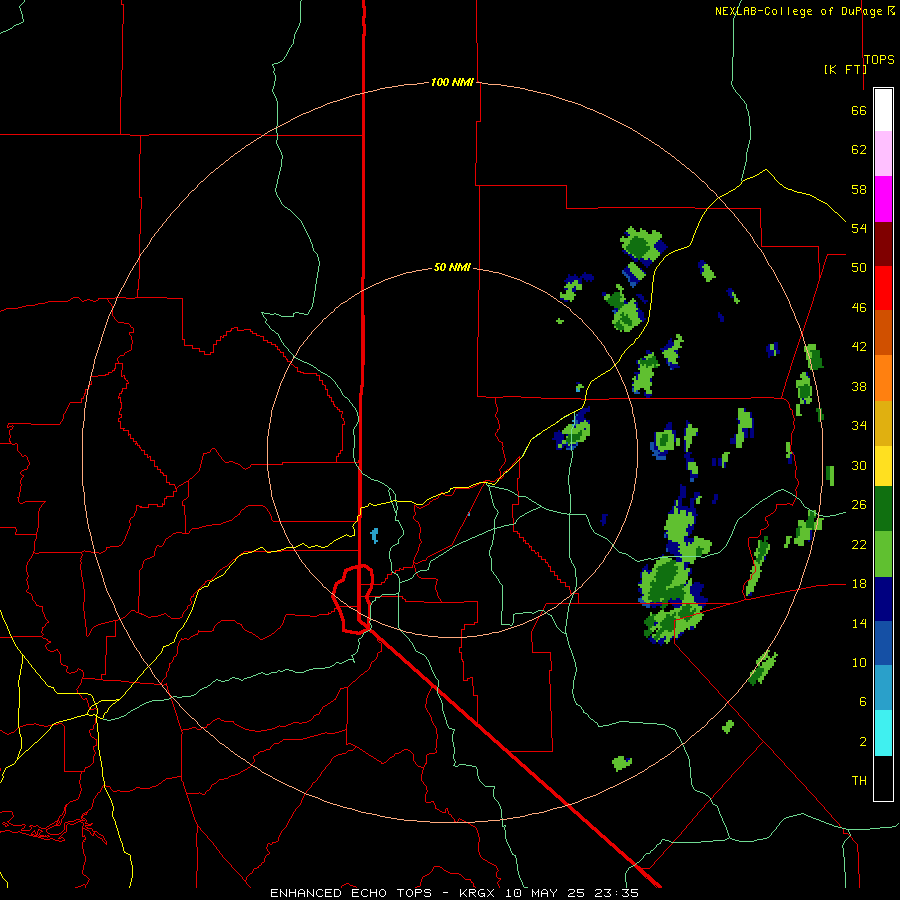Click the red outlined lake shape near center
This screenshot has width=900, height=900.
pyautogui.click(x=354, y=599)
